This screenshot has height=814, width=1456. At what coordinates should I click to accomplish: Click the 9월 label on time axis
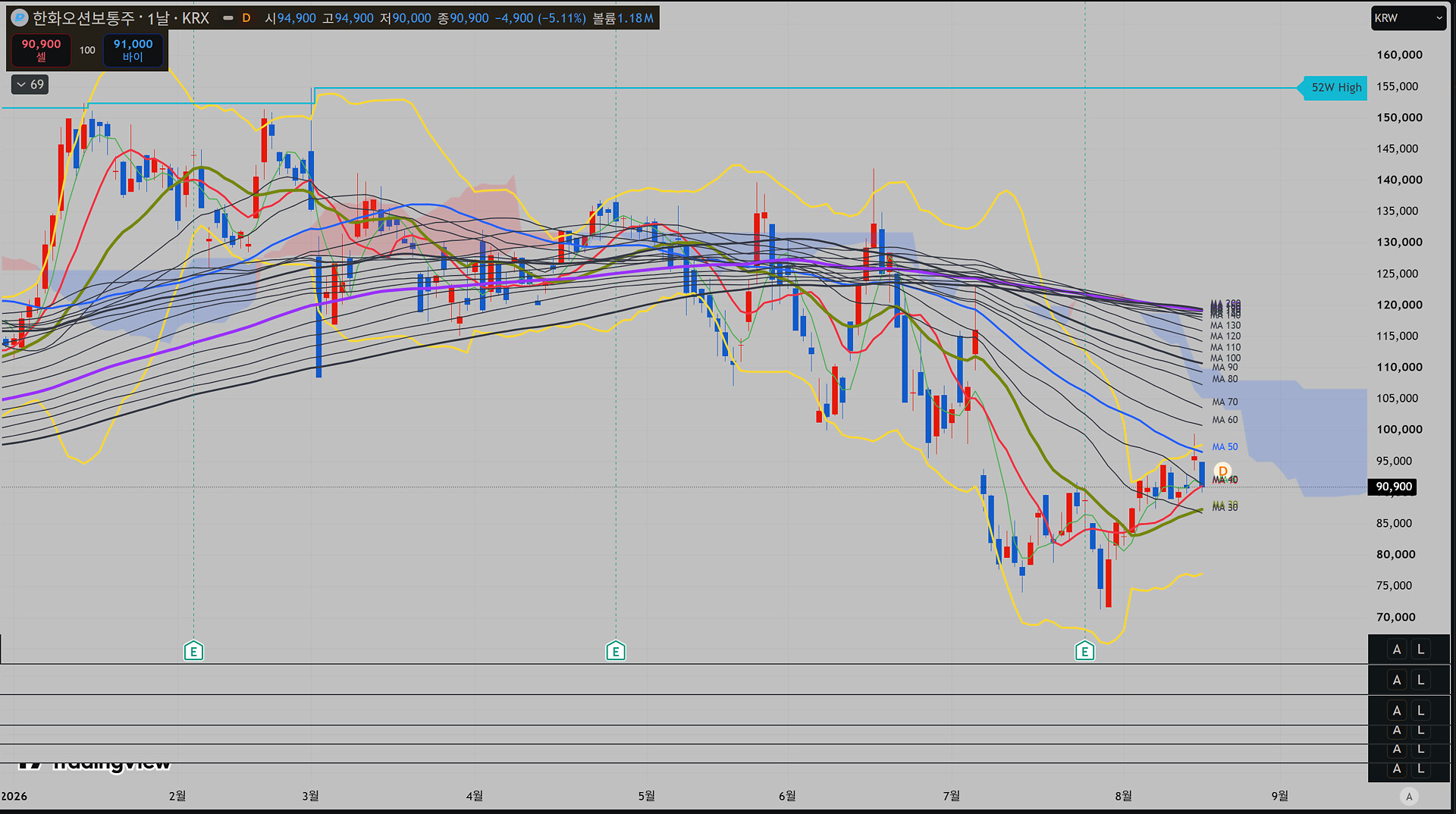tap(1280, 796)
